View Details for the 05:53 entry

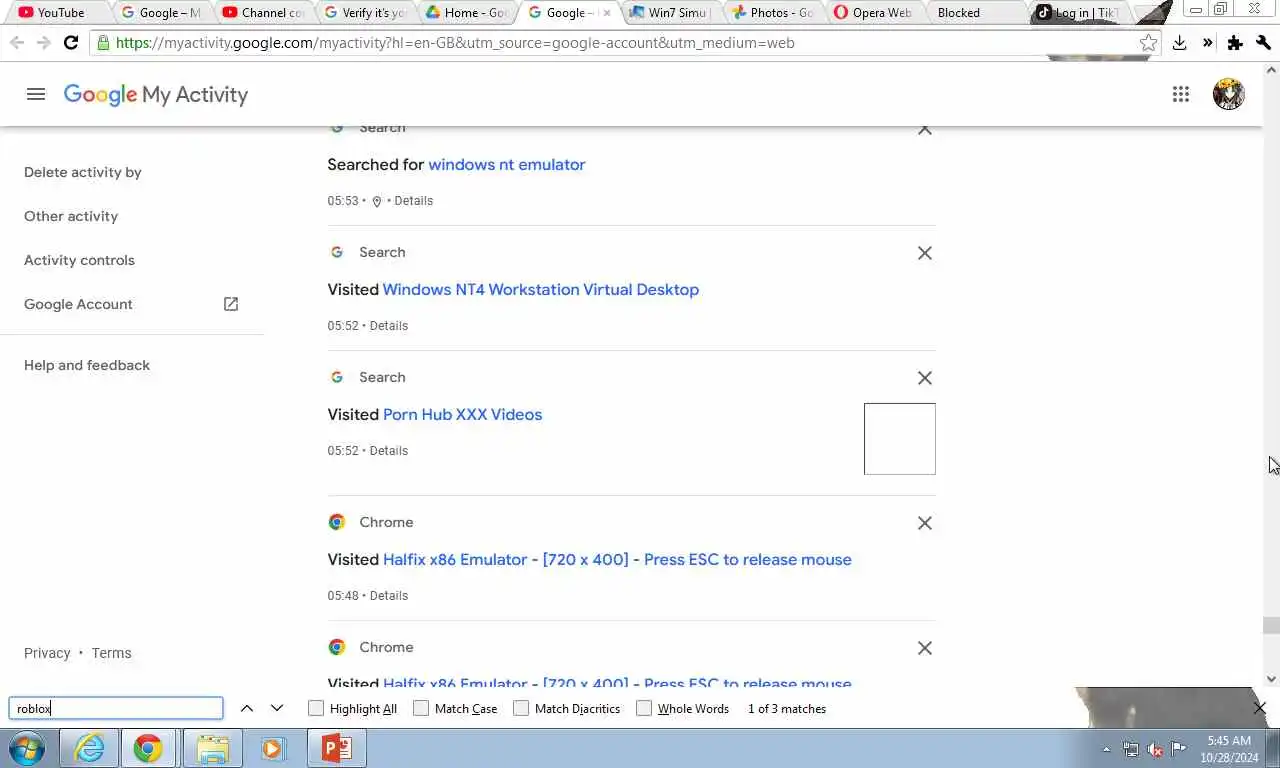414,201
